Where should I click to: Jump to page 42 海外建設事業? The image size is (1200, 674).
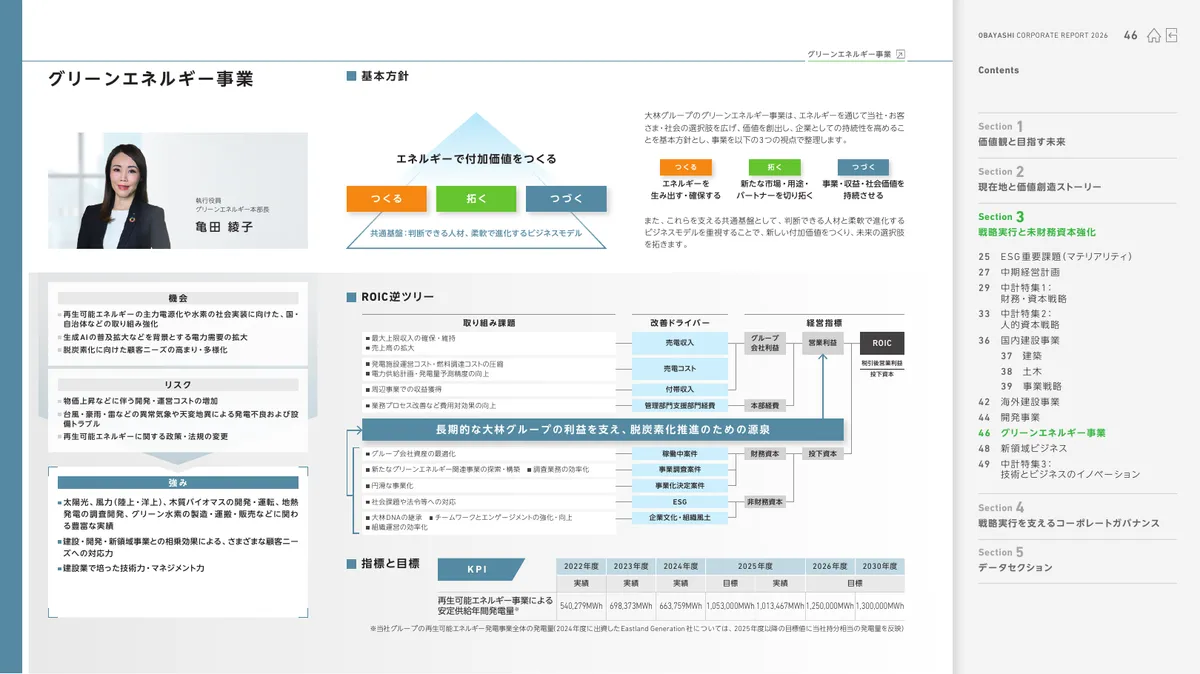pos(1019,402)
